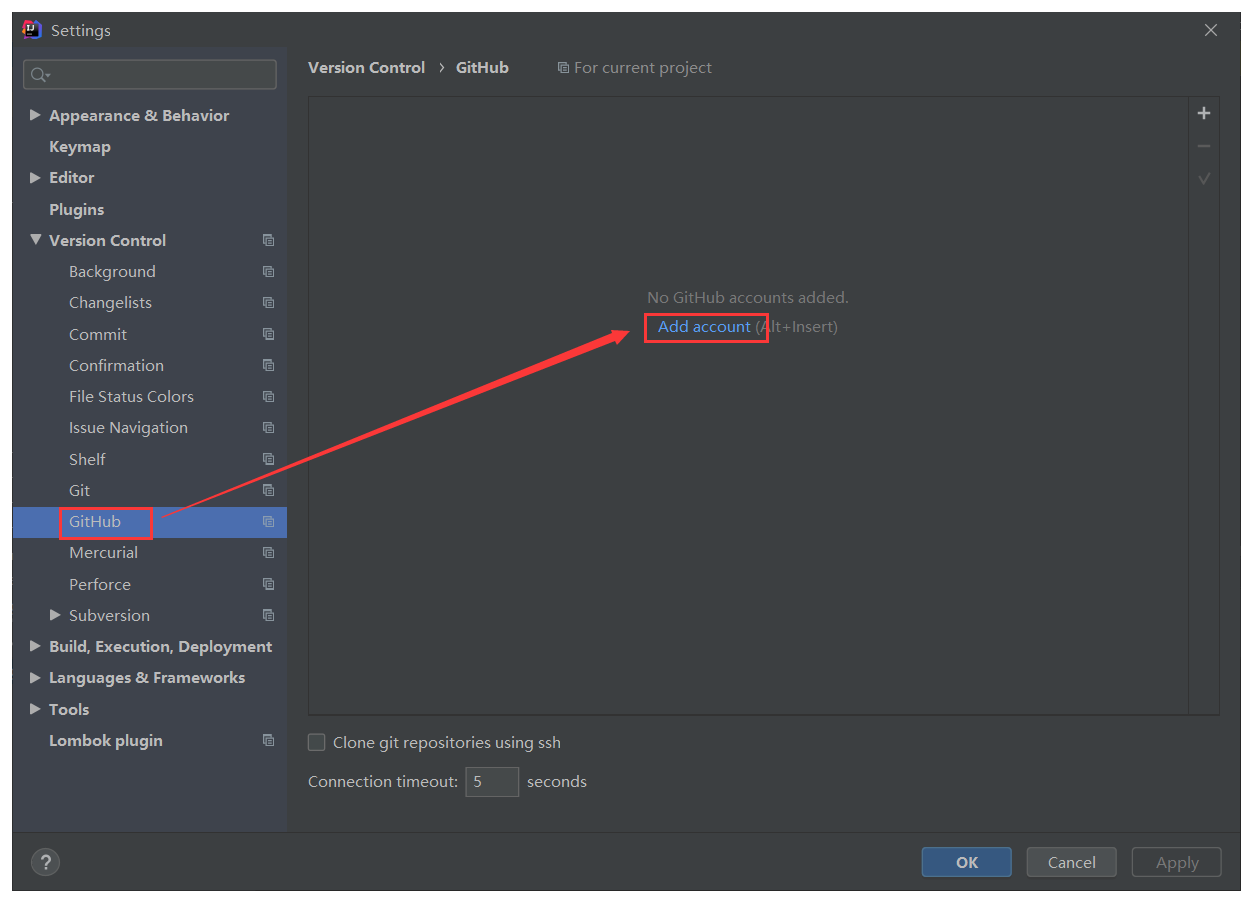This screenshot has width=1253, height=903.
Task: Click the minus remove account icon
Action: (x=1204, y=146)
